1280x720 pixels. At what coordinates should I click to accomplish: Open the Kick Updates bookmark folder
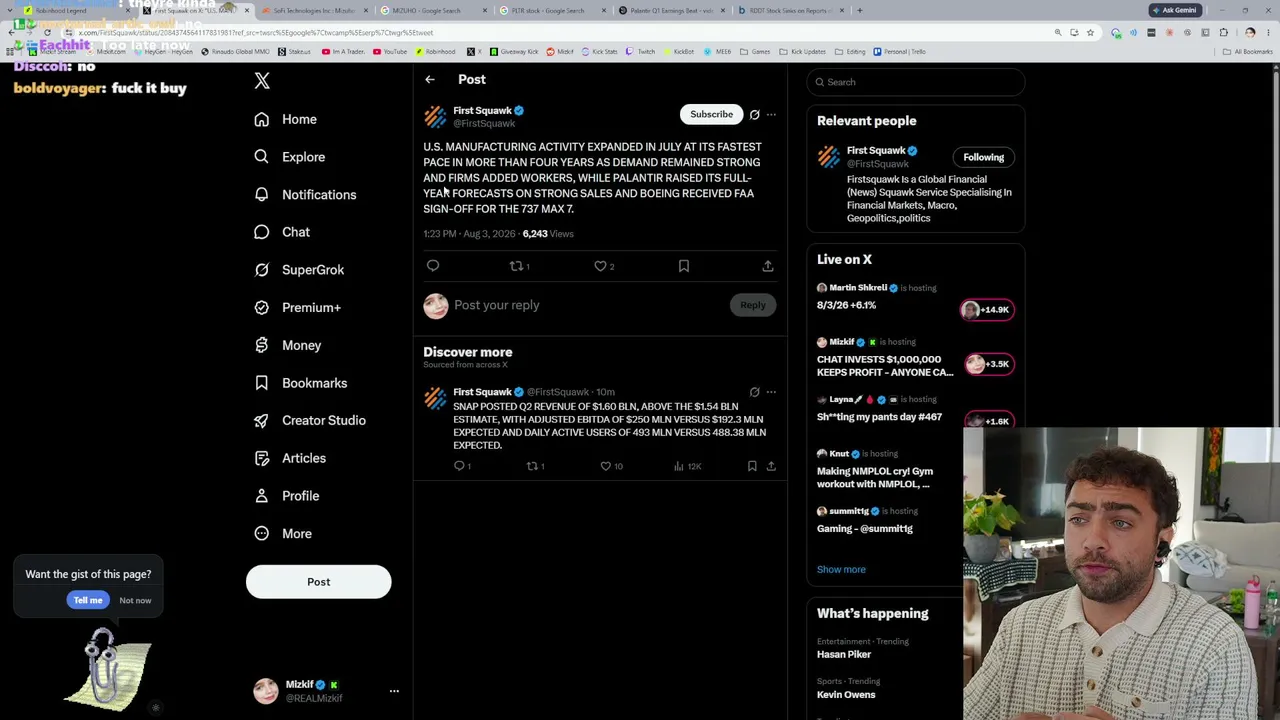click(x=803, y=52)
